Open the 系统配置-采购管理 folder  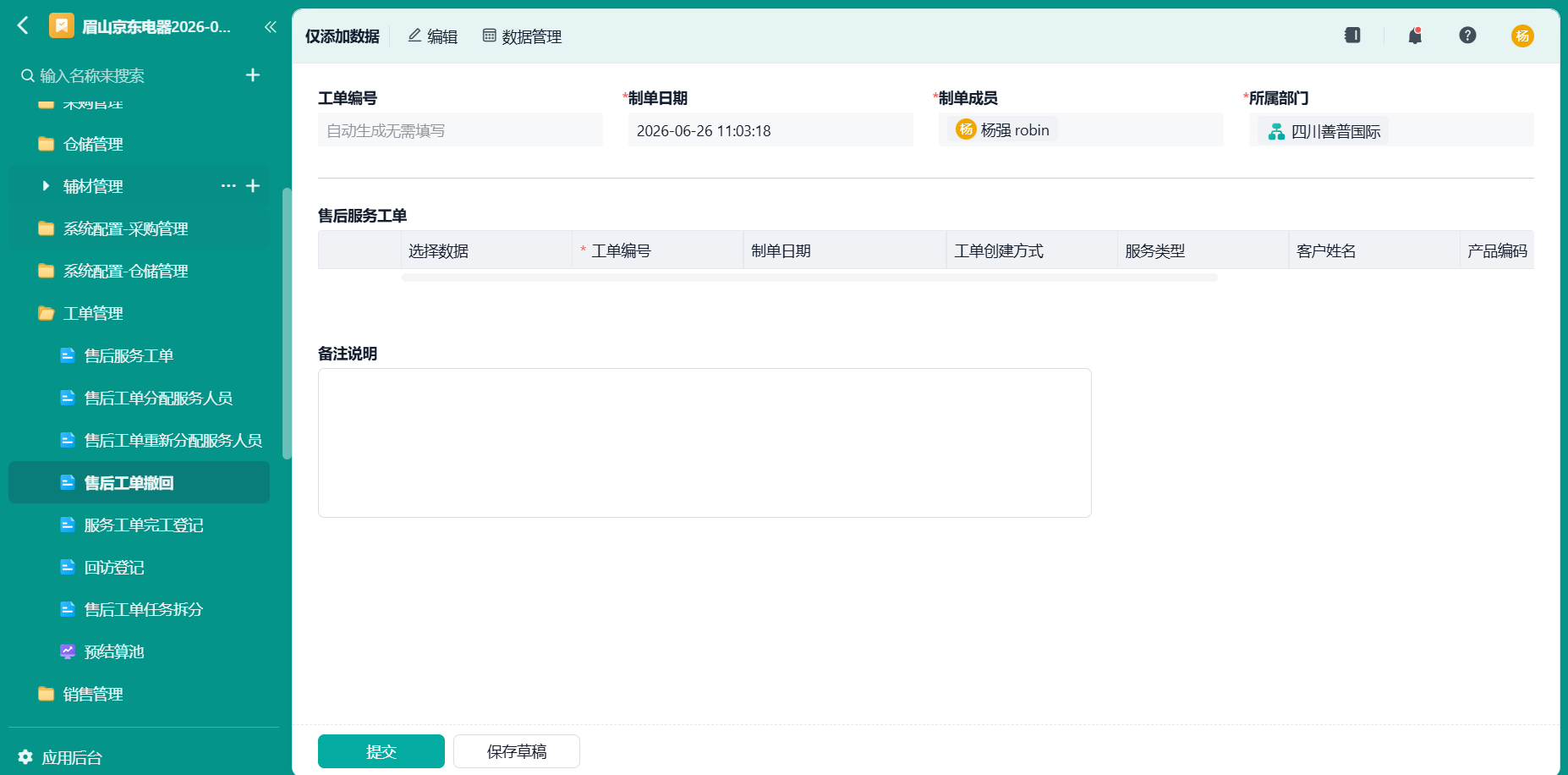tap(139, 228)
